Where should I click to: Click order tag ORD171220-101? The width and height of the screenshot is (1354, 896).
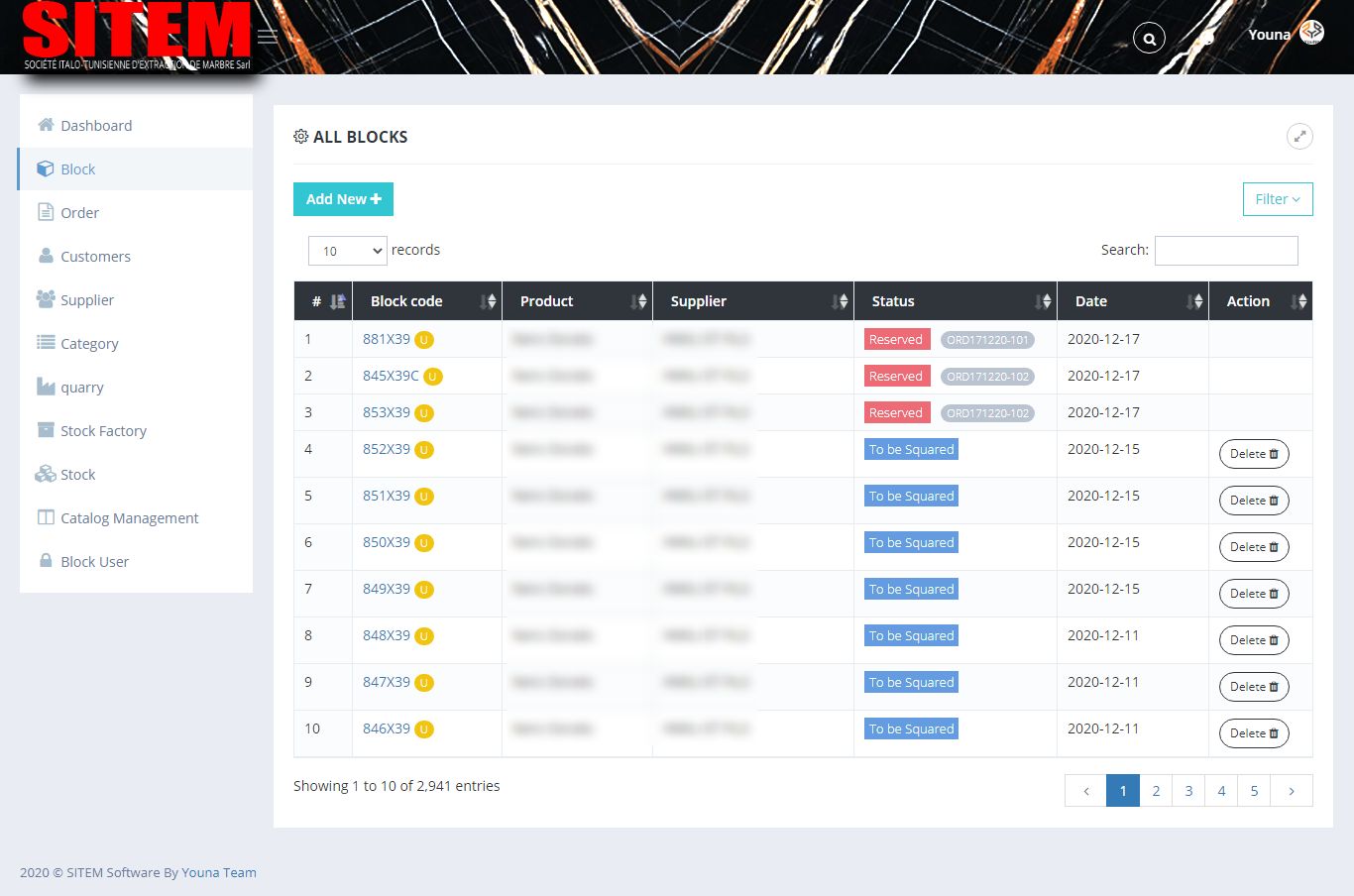986,340
